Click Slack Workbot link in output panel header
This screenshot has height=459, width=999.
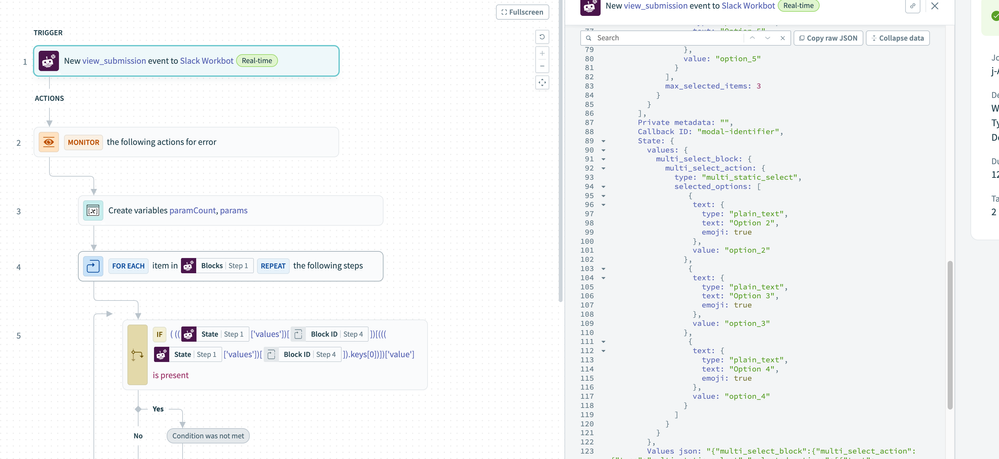click(x=749, y=6)
